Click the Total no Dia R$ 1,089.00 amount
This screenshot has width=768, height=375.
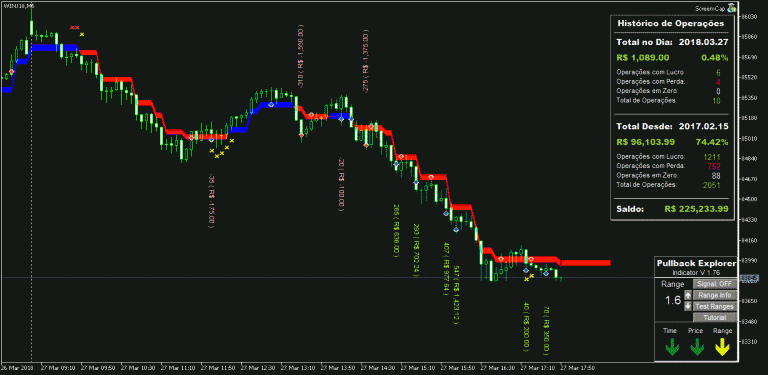[643, 57]
